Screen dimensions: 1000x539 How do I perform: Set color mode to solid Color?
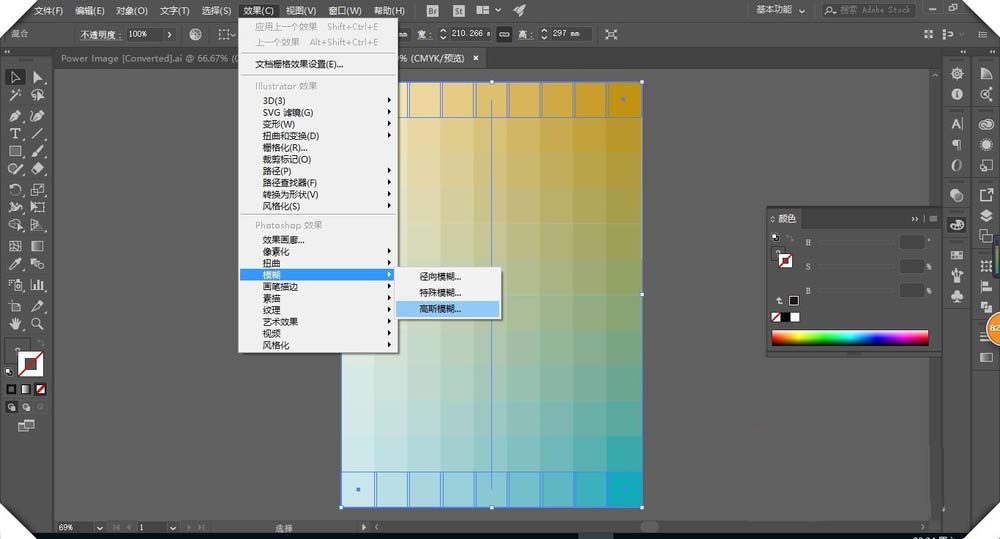coord(11,389)
